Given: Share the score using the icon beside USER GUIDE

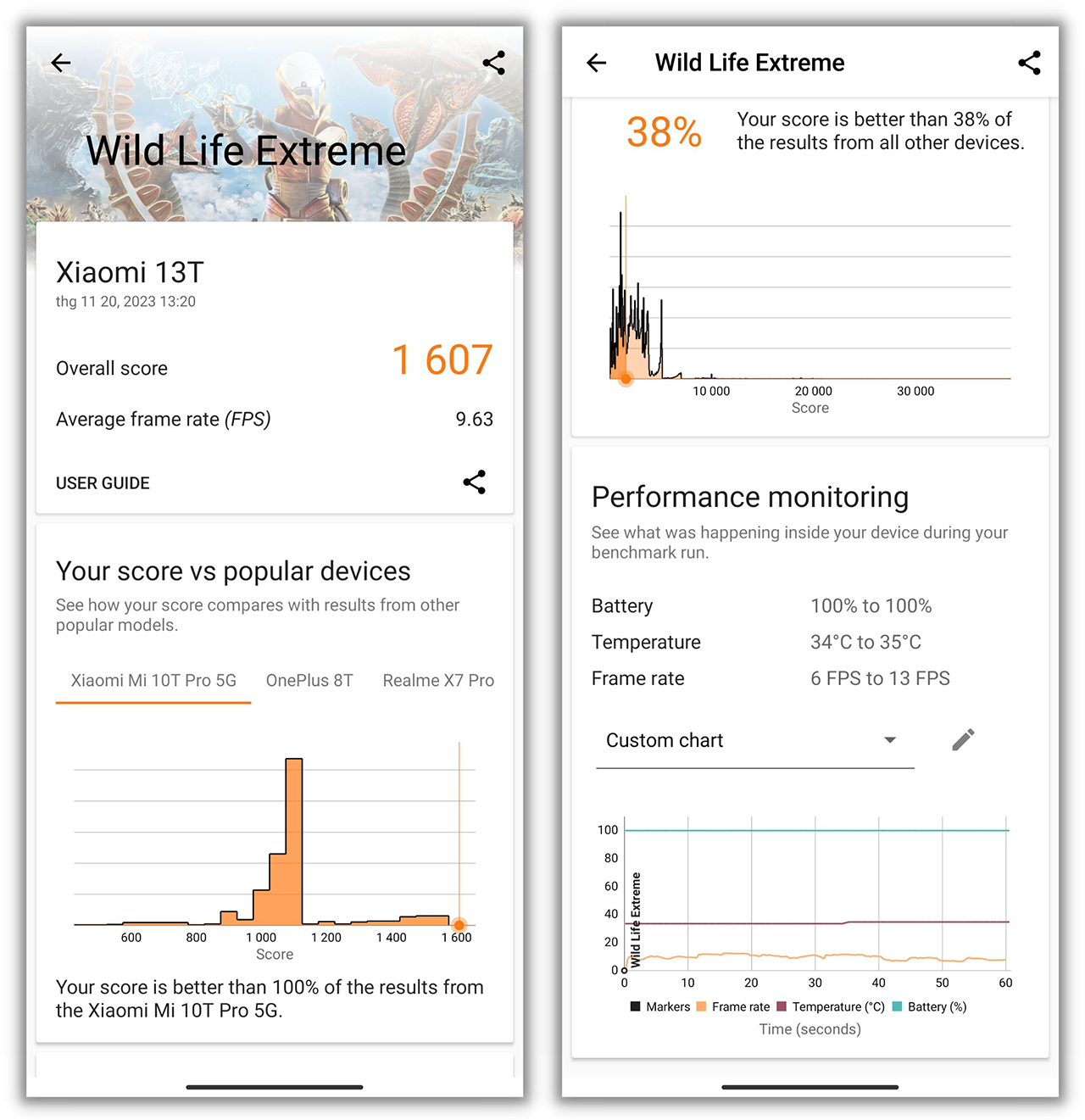Looking at the screenshot, I should [475, 482].
